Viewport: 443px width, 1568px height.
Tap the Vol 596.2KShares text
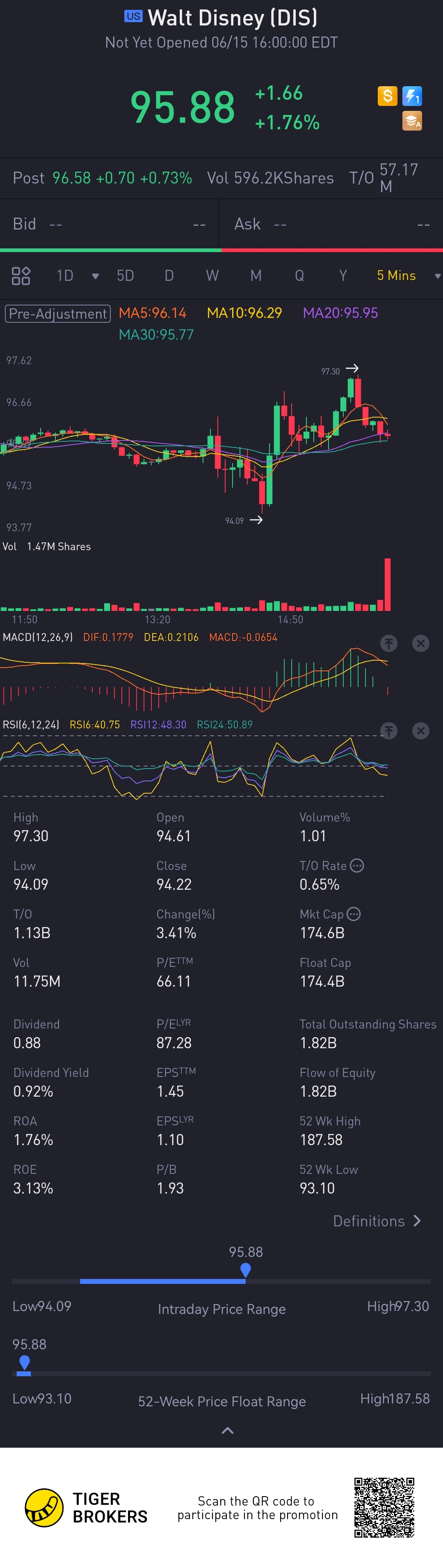270,178
